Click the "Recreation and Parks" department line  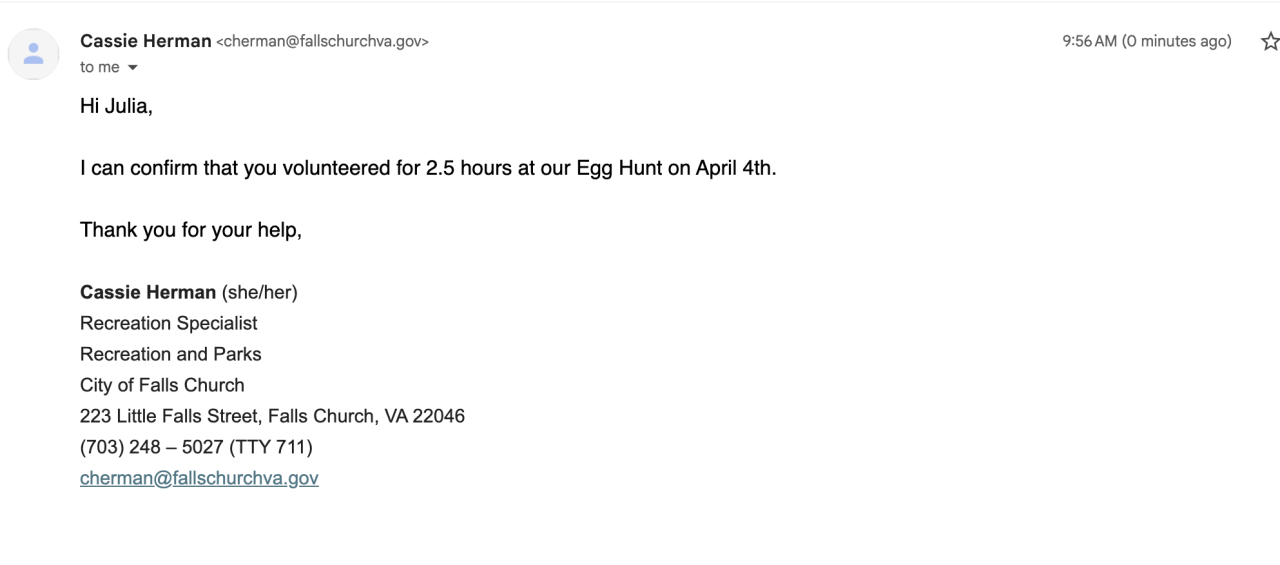[x=170, y=354]
